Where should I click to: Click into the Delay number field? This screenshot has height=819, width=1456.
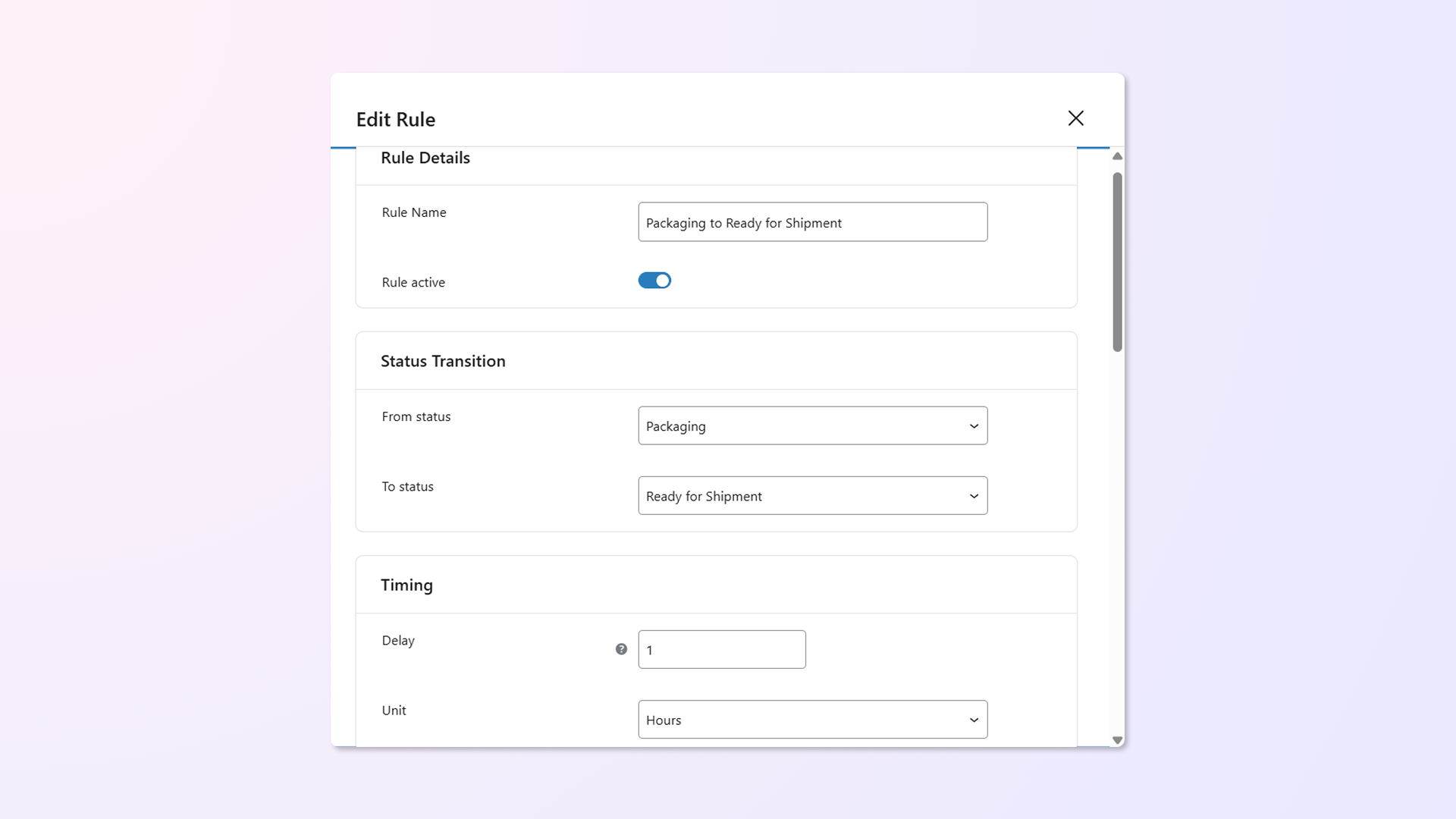(721, 649)
